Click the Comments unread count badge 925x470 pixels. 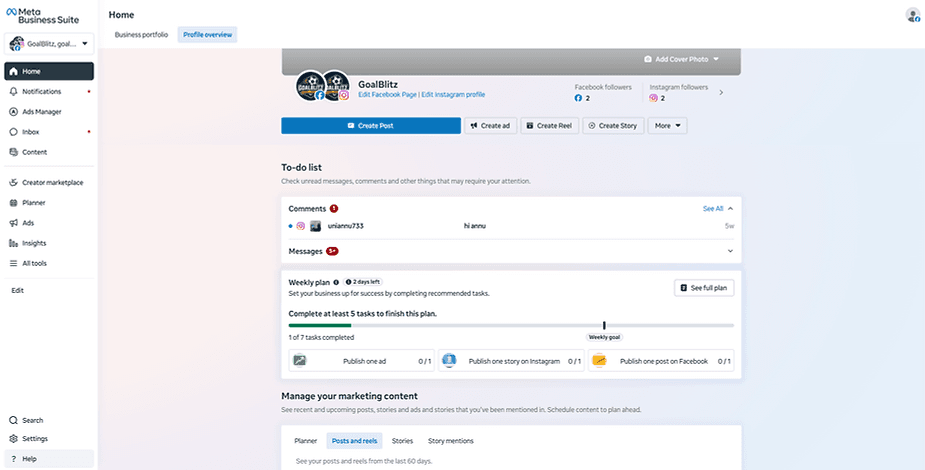[x=334, y=209]
